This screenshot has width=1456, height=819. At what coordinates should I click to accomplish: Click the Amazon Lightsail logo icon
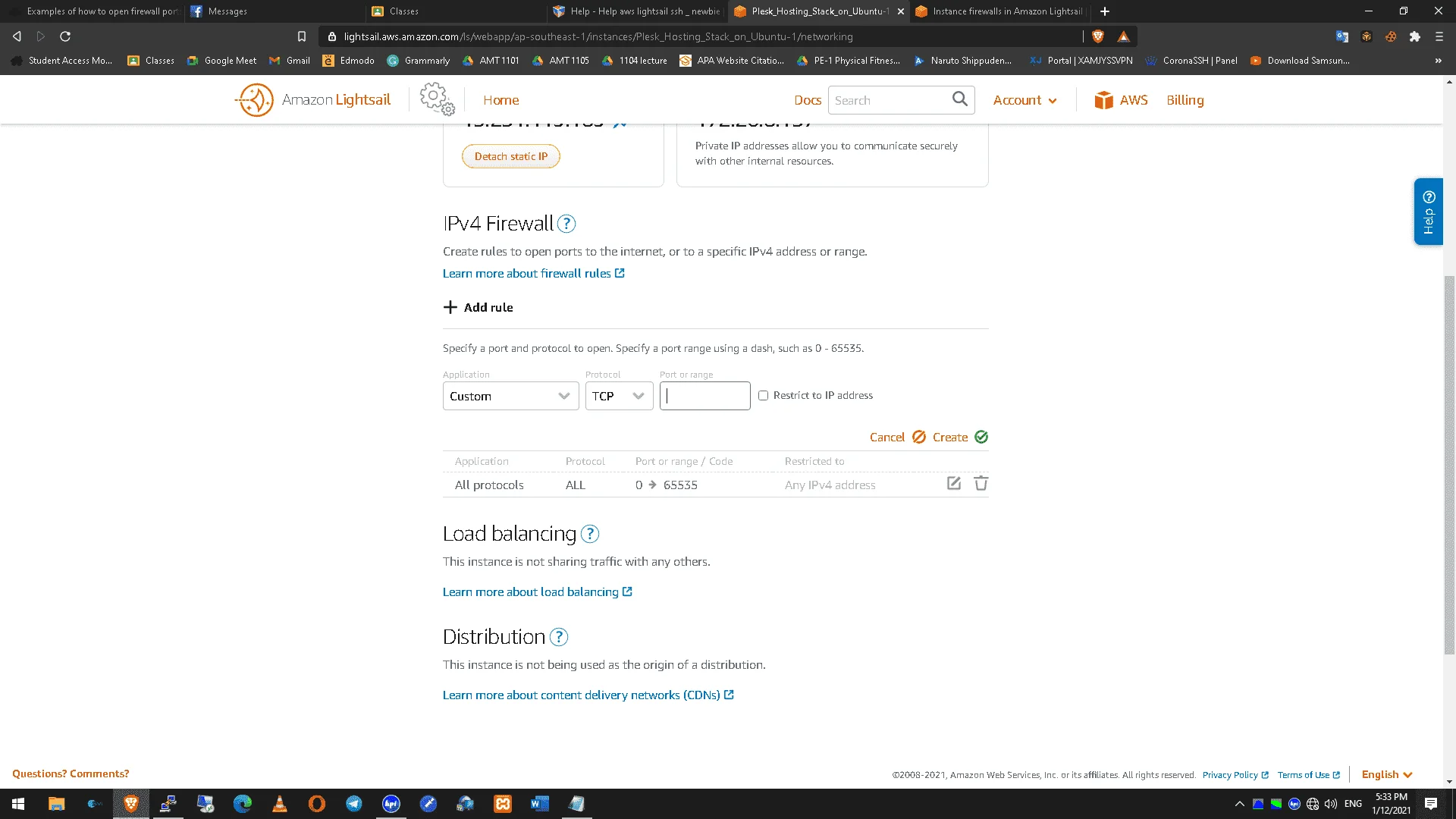255,100
